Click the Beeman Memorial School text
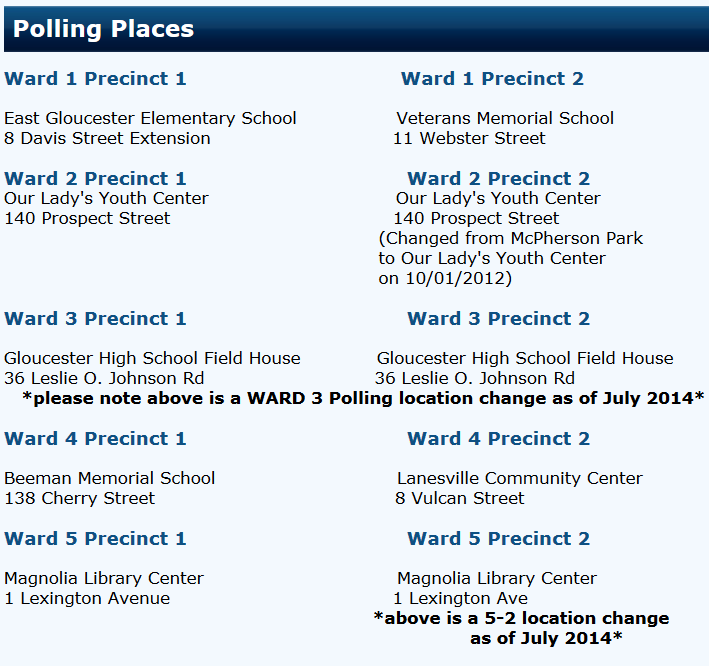This screenshot has width=709, height=666. [109, 478]
